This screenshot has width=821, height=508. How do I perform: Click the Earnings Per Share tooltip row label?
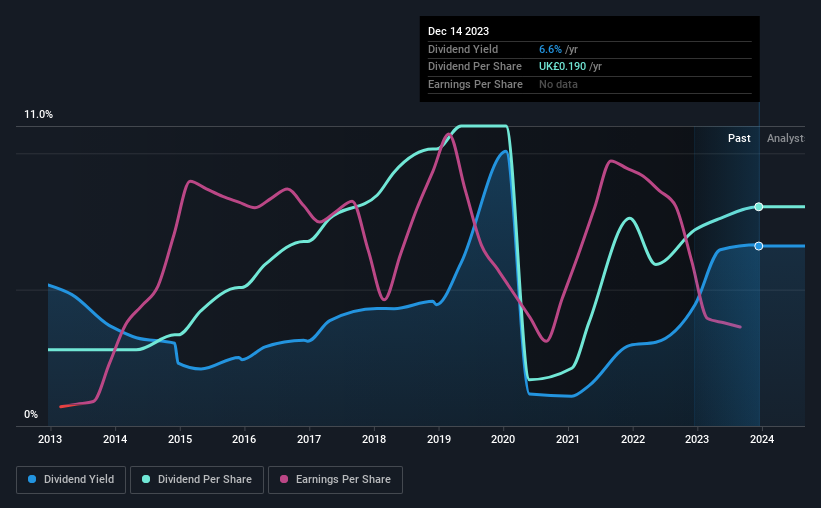[x=475, y=84]
